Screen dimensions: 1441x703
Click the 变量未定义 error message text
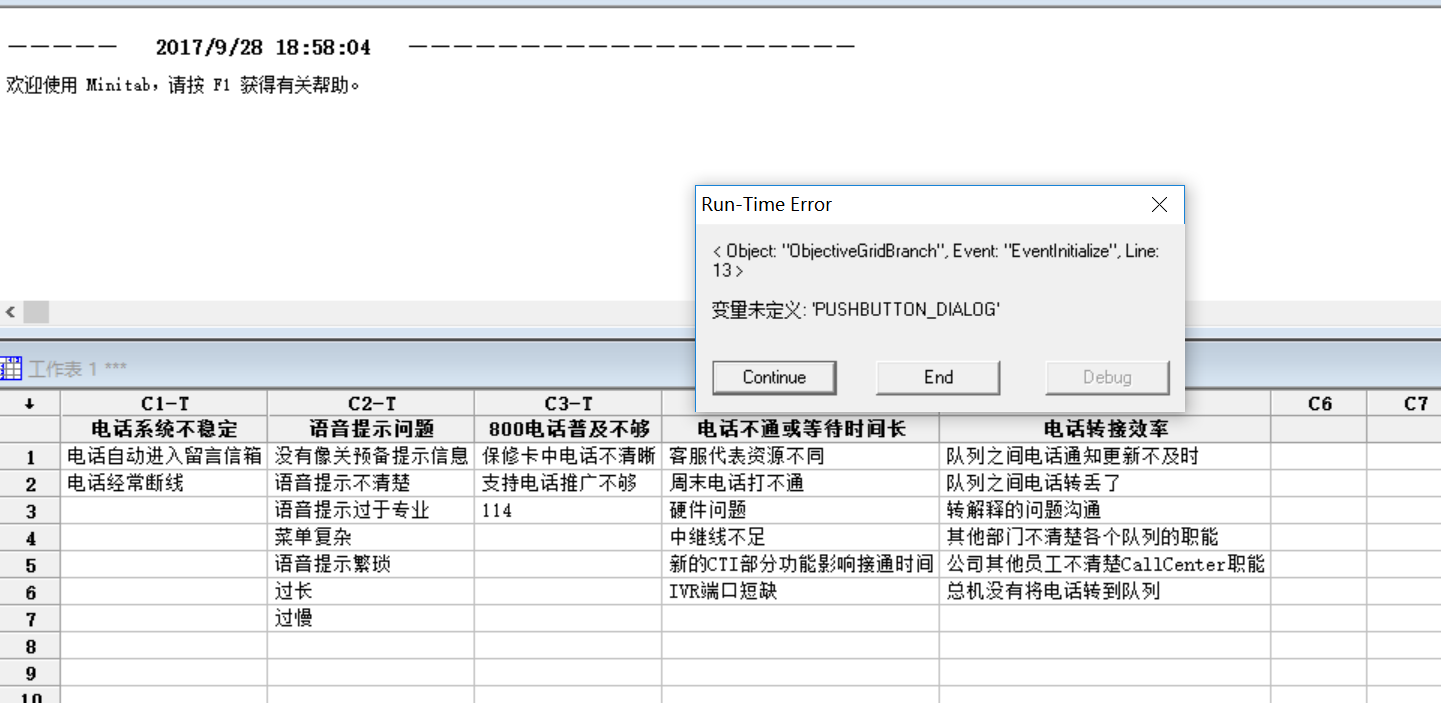[x=856, y=310]
